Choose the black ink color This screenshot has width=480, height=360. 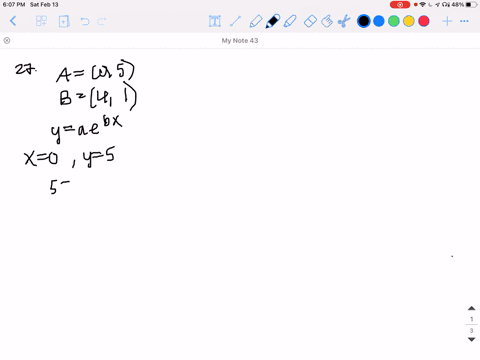click(364, 21)
